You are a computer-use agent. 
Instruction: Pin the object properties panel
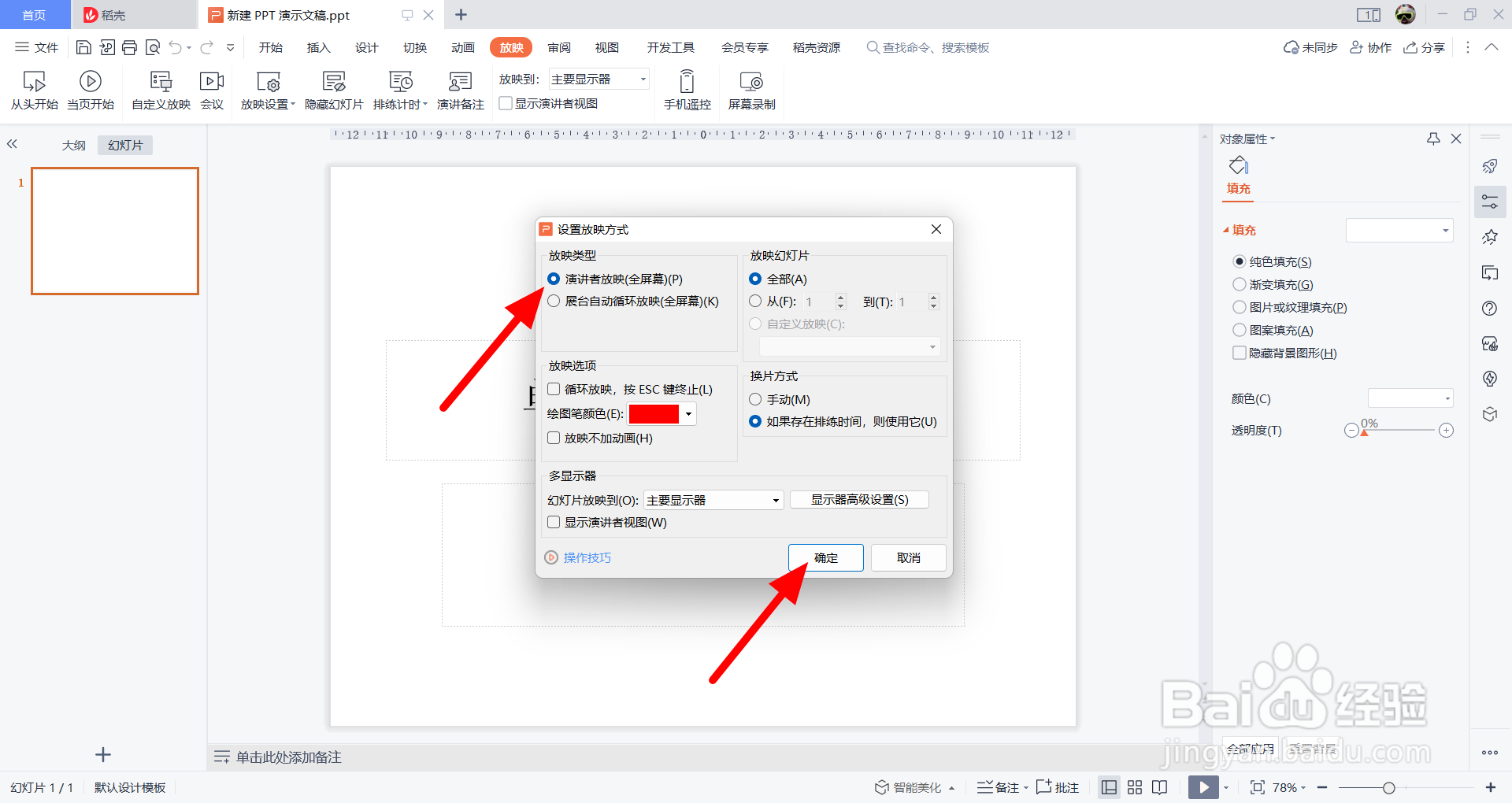(x=1433, y=139)
